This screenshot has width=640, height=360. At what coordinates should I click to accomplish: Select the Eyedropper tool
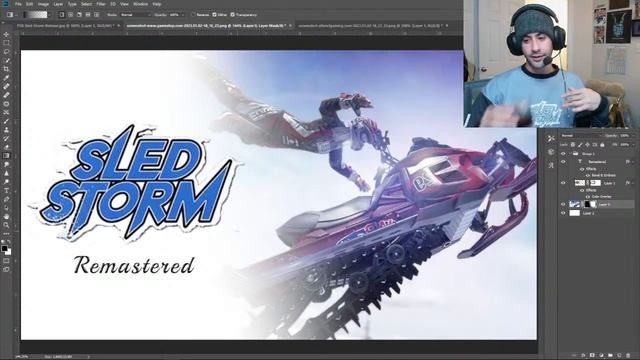click(6, 78)
